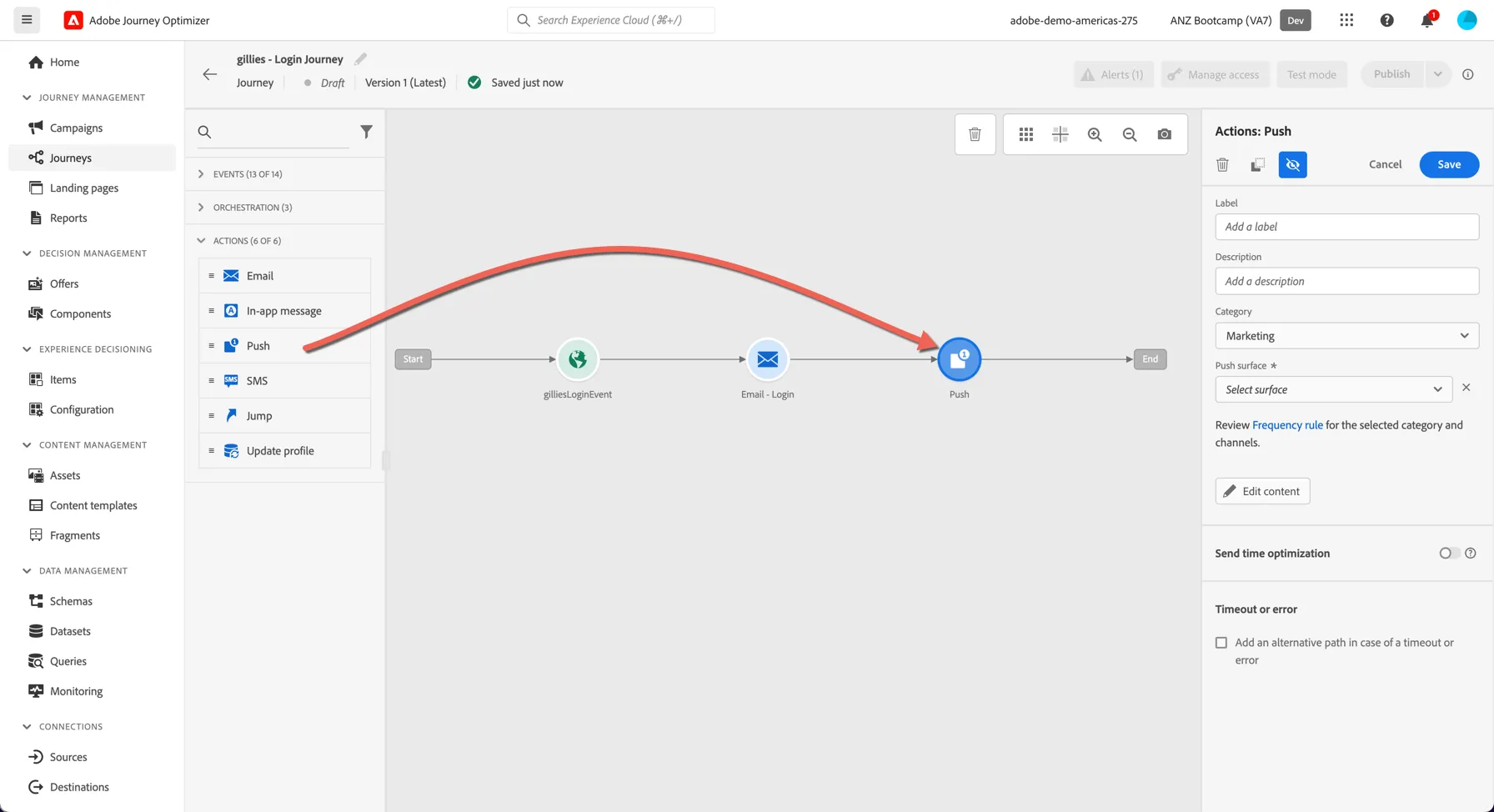The height and width of the screenshot is (812, 1494).
Task: Open the help question mark icon
Action: pos(1386,20)
